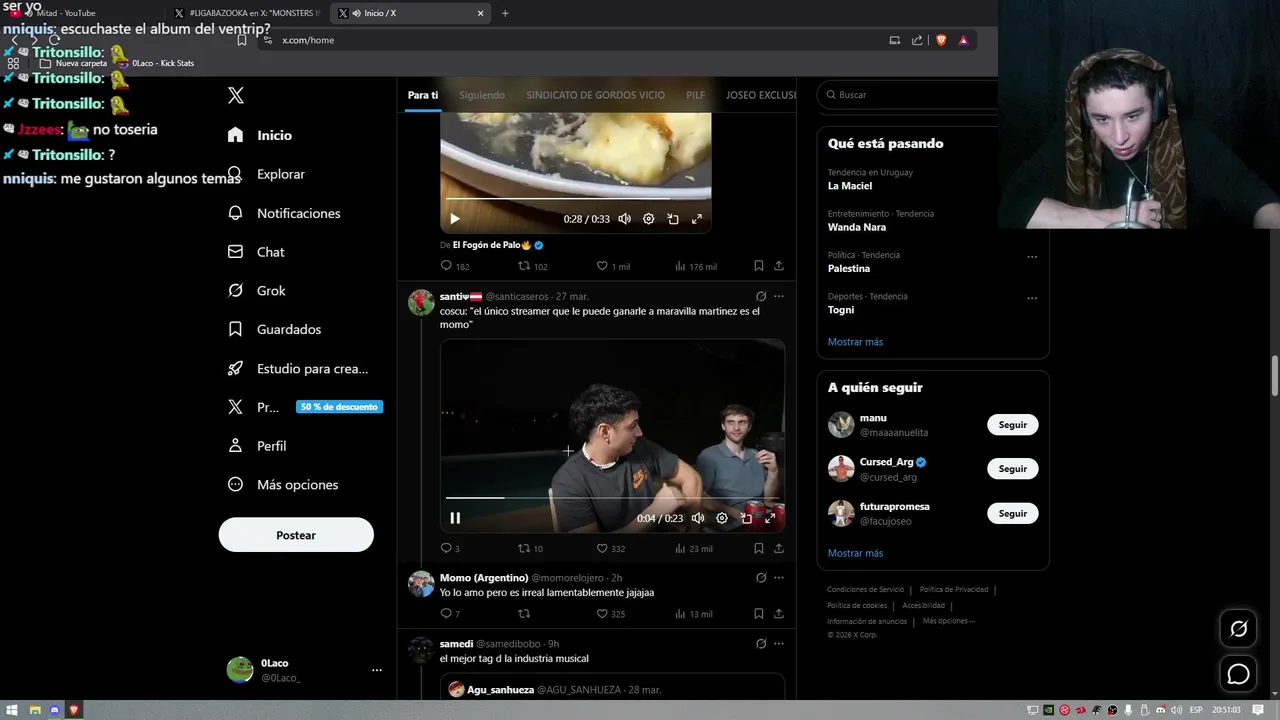Open the 0Laco - Kick Stats bookmark
Screen dimensions: 1280x720
[156, 63]
